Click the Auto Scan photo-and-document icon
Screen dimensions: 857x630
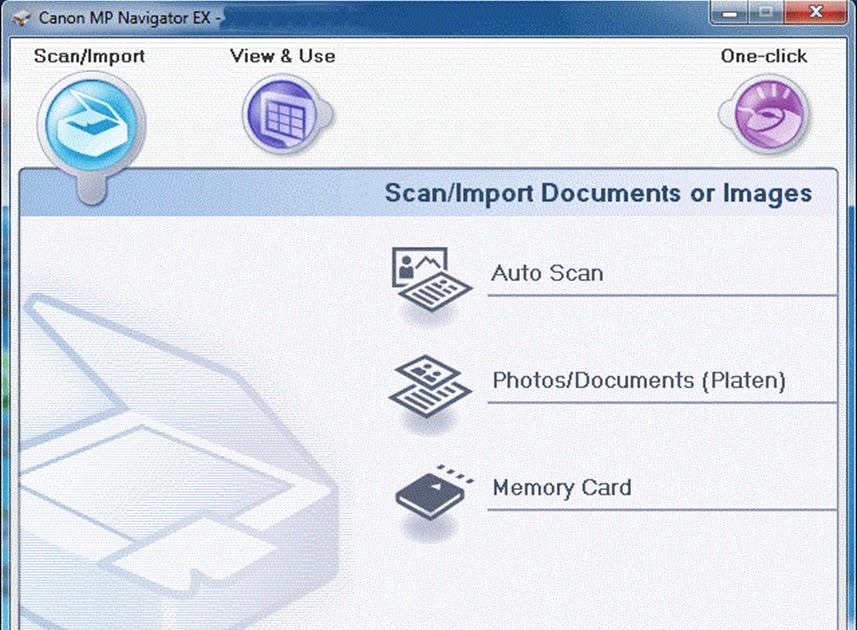pyautogui.click(x=431, y=279)
